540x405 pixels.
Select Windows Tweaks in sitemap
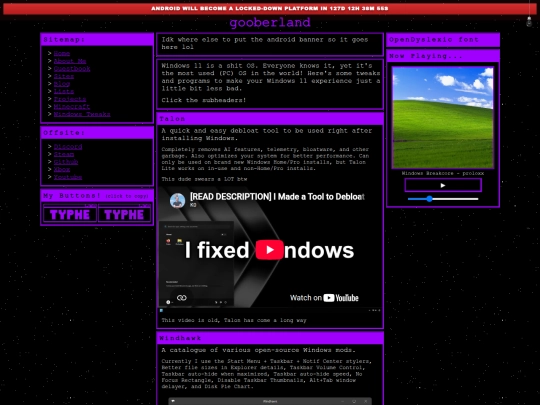(x=82, y=114)
